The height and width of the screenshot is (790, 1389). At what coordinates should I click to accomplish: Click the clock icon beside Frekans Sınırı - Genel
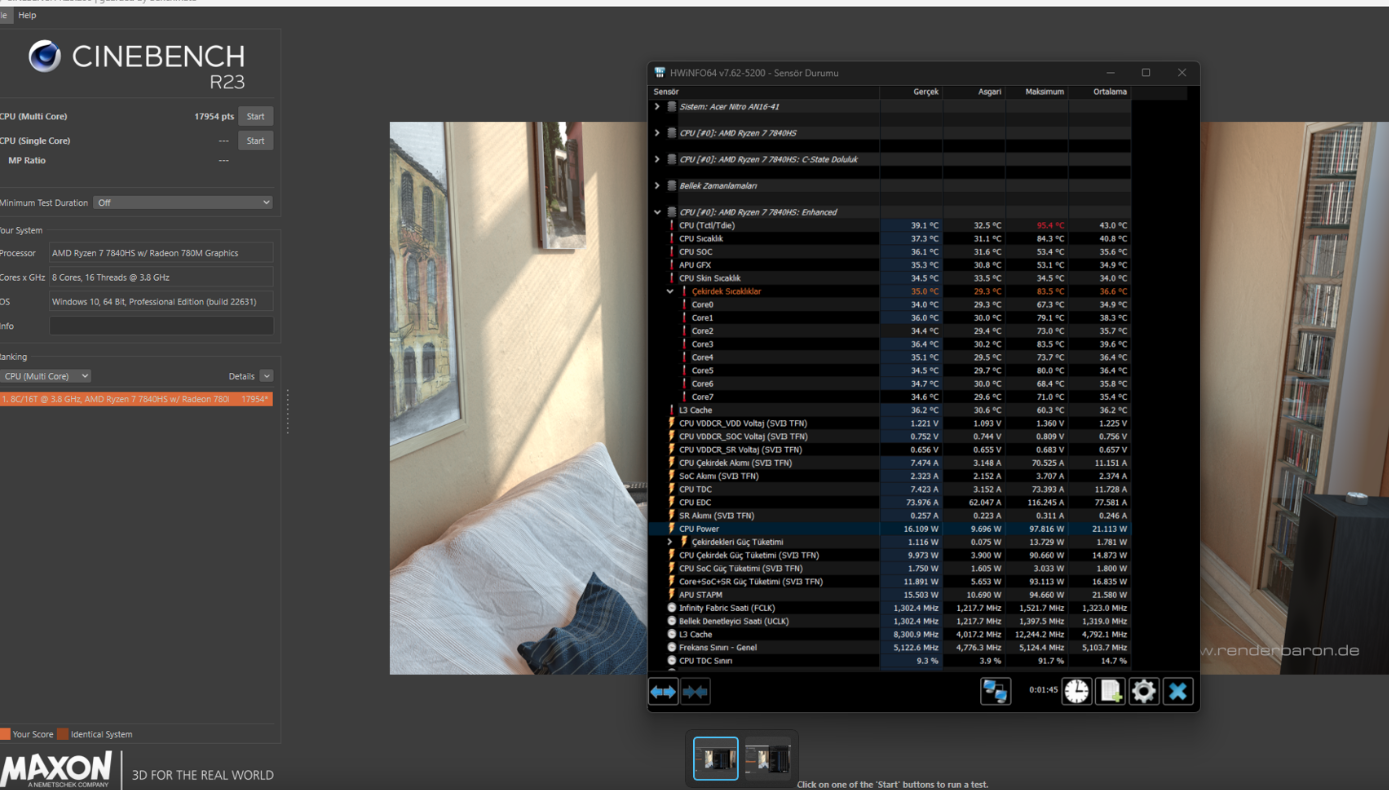pos(672,647)
